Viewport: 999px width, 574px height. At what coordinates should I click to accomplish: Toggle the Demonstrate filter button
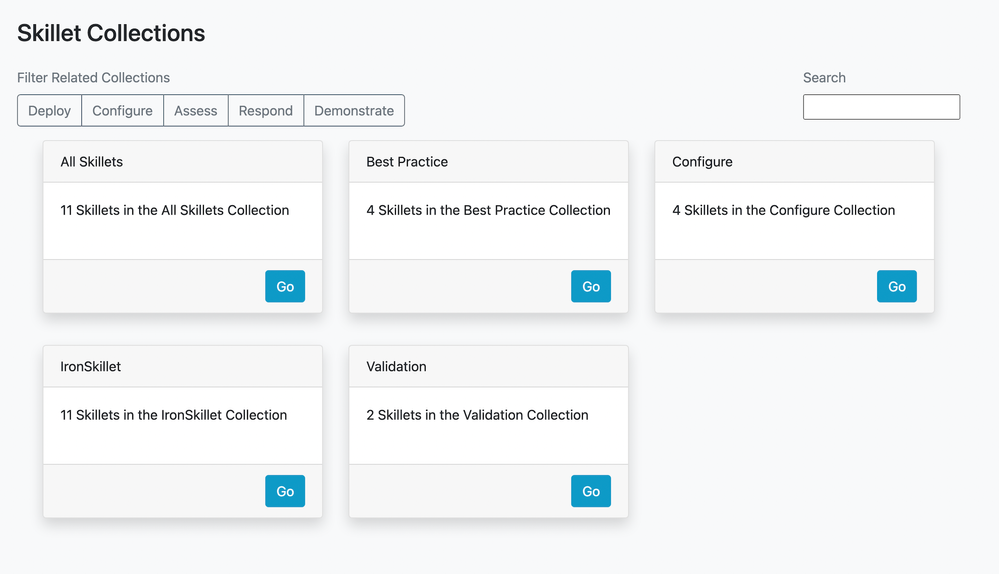click(x=354, y=111)
